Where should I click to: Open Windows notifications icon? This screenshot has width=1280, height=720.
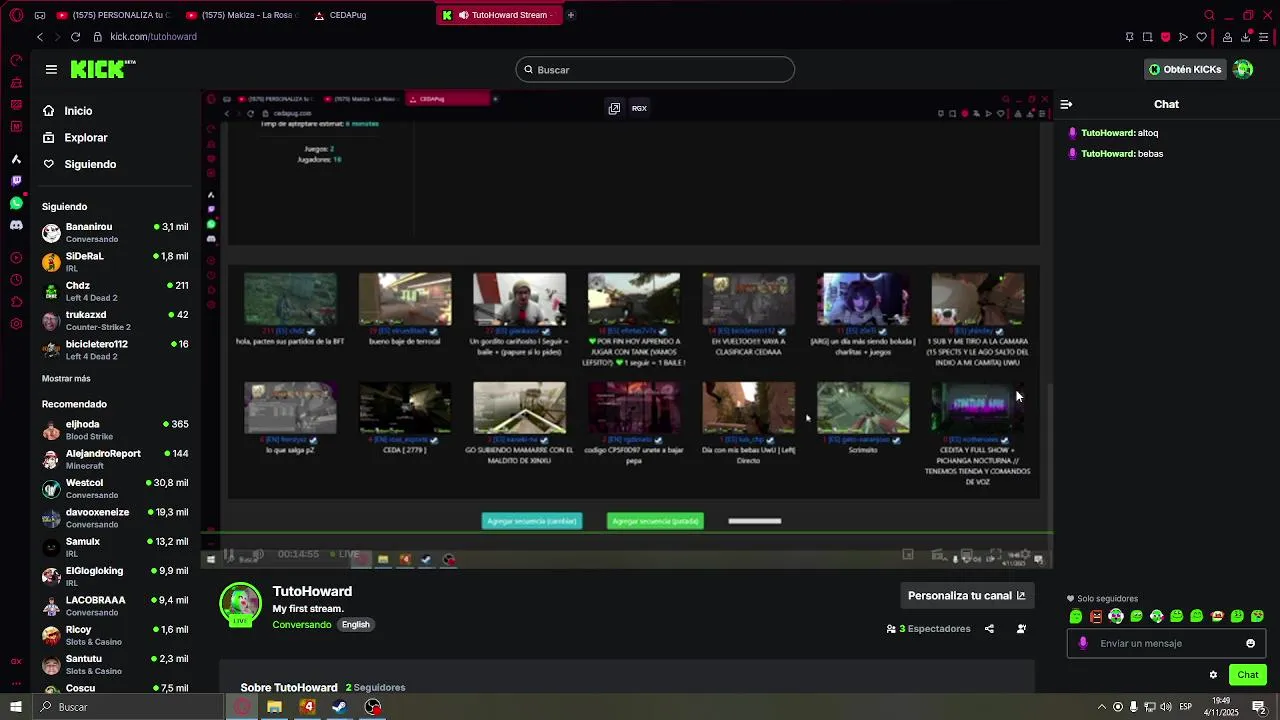pyautogui.click(x=1260, y=707)
